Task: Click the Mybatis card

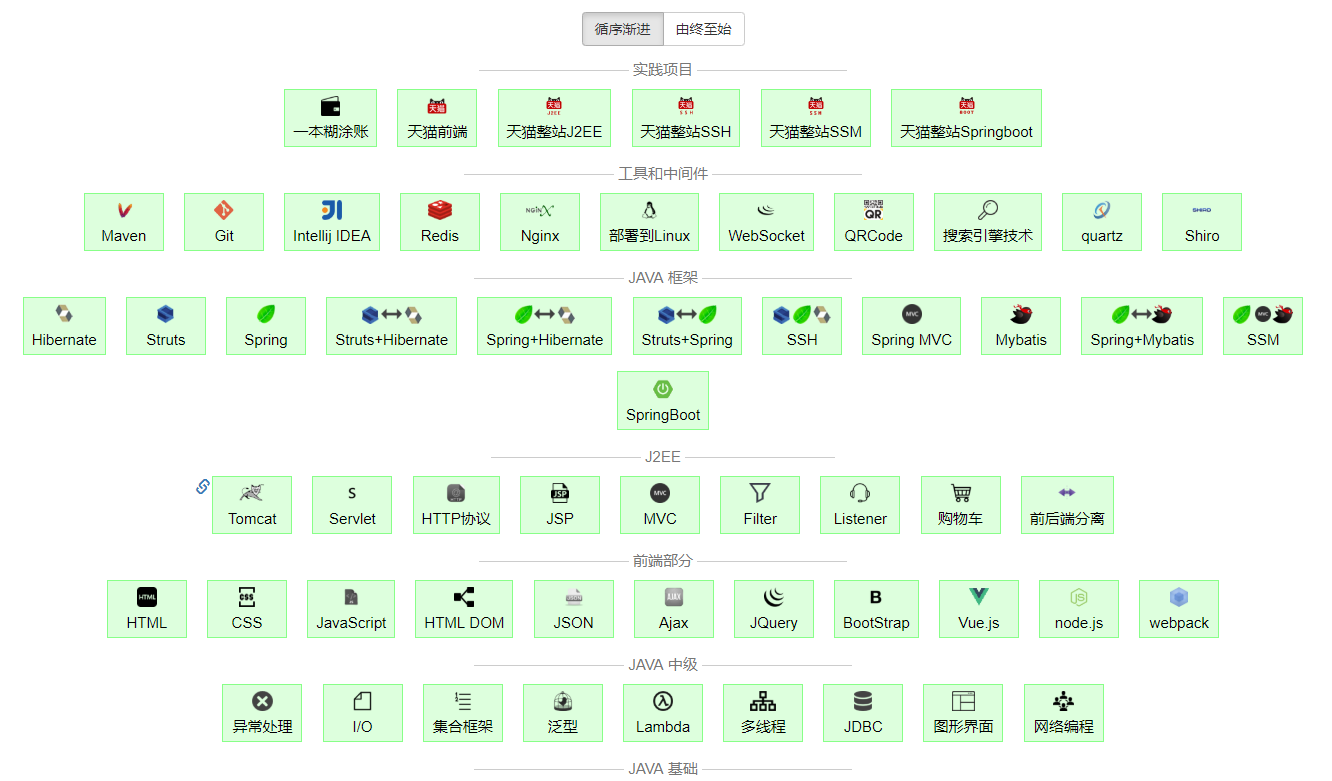Action: point(1021,326)
